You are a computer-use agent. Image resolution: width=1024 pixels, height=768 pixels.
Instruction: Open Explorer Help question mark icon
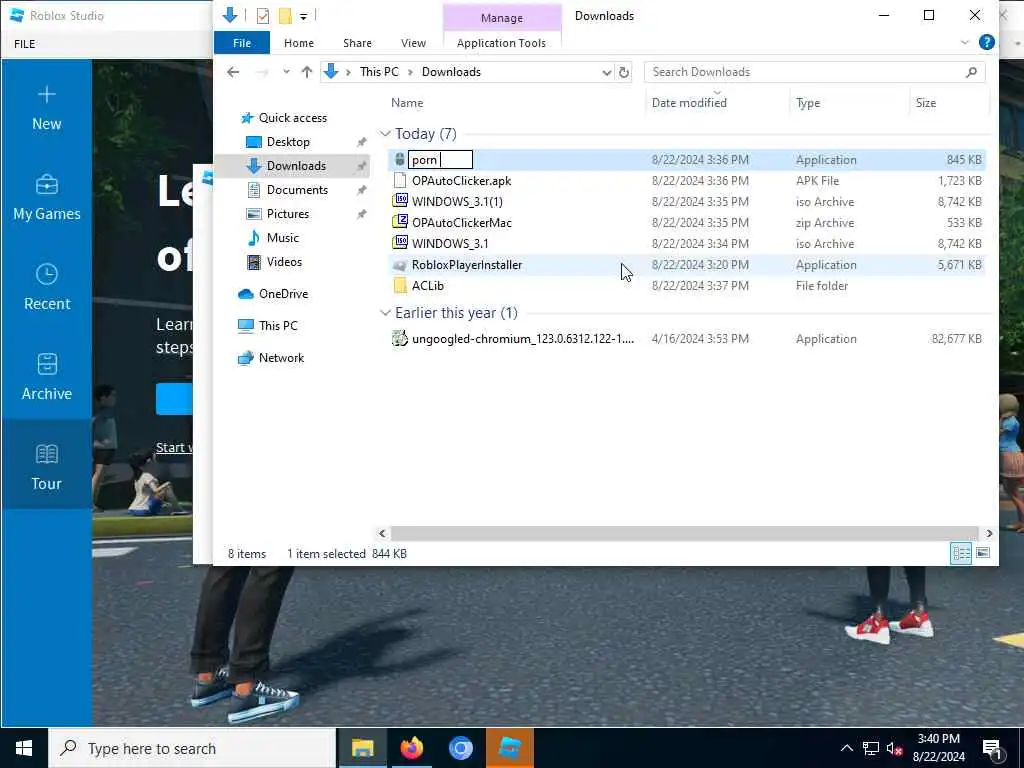point(987,42)
